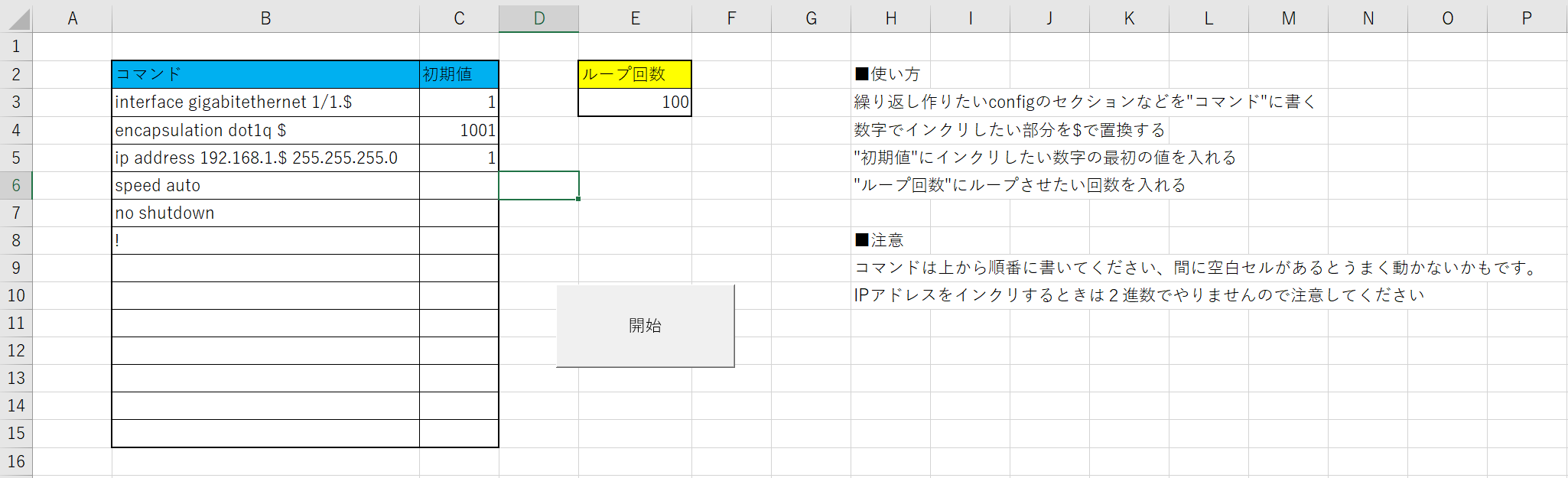
Task: Select the text starting 繰り返し作りたいconfig
Action: 1085,102
